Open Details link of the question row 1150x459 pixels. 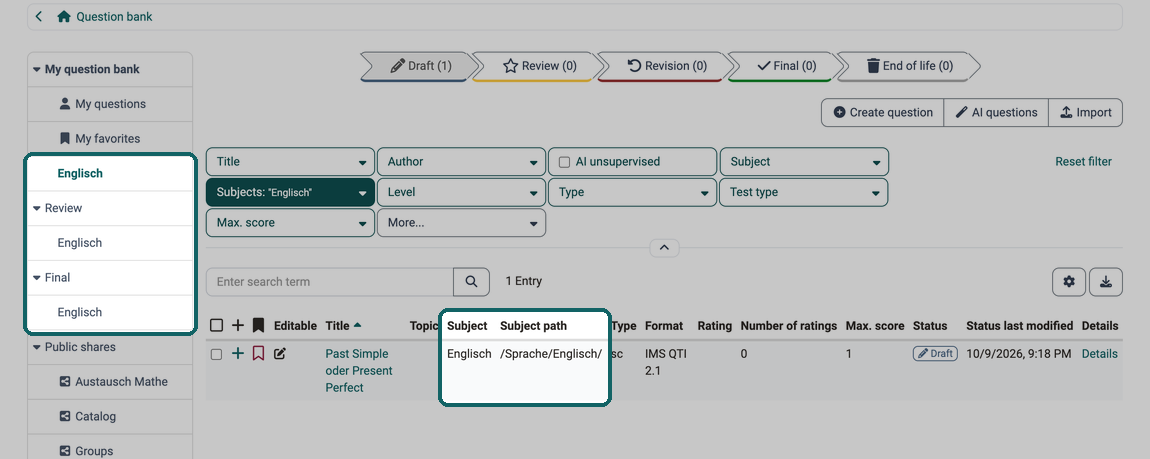tap(1099, 354)
